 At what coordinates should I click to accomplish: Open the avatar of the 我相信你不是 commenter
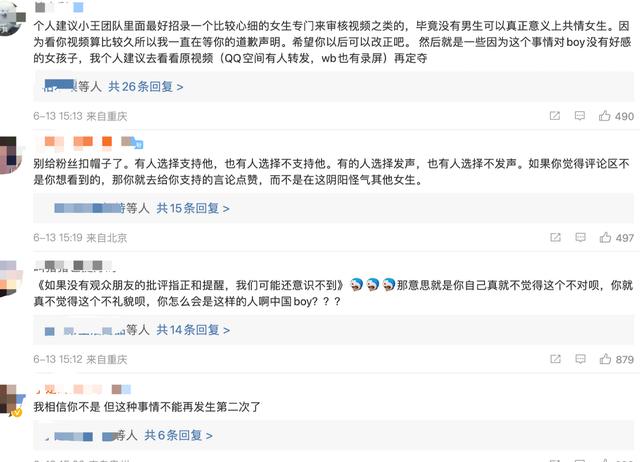point(11,400)
